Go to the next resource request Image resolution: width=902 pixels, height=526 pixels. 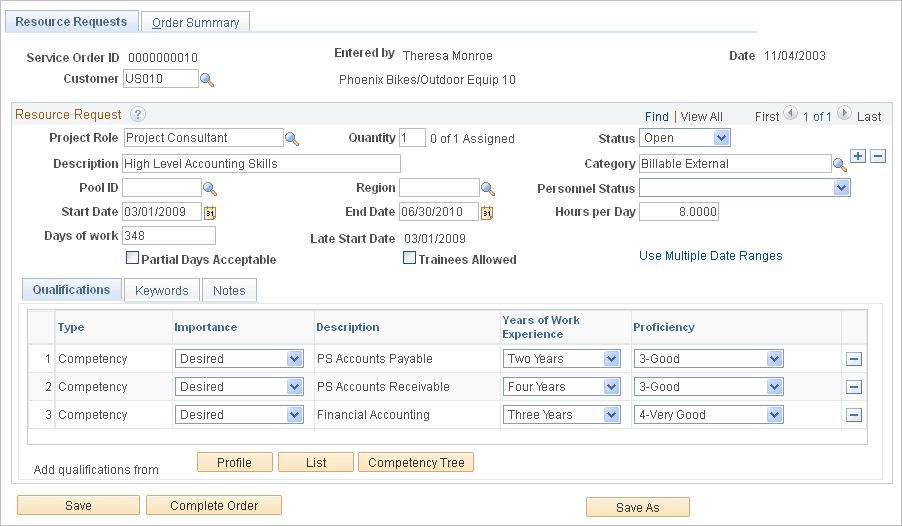pyautogui.click(x=844, y=116)
